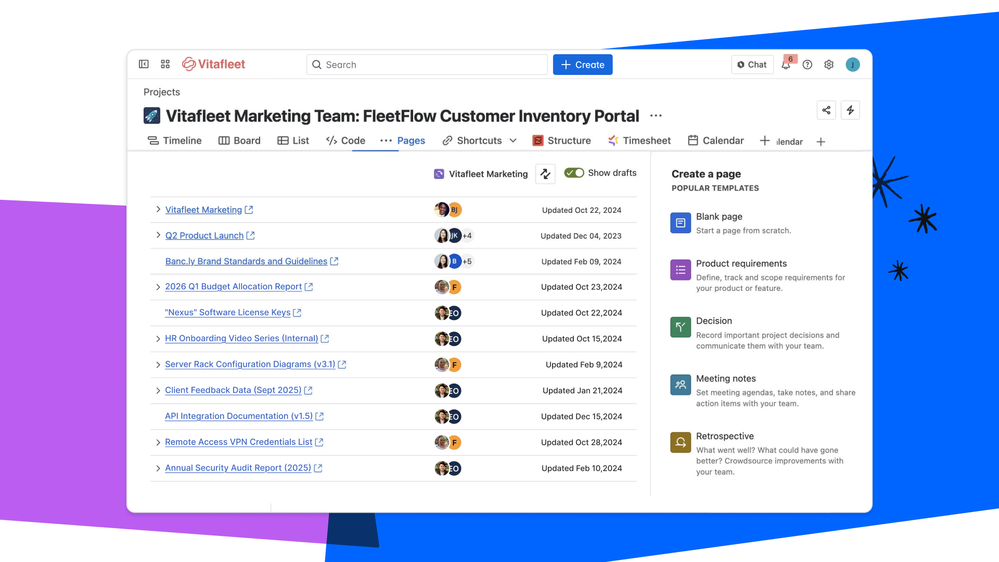Open external link icon for HR Onboarding Video Series

[x=325, y=338]
